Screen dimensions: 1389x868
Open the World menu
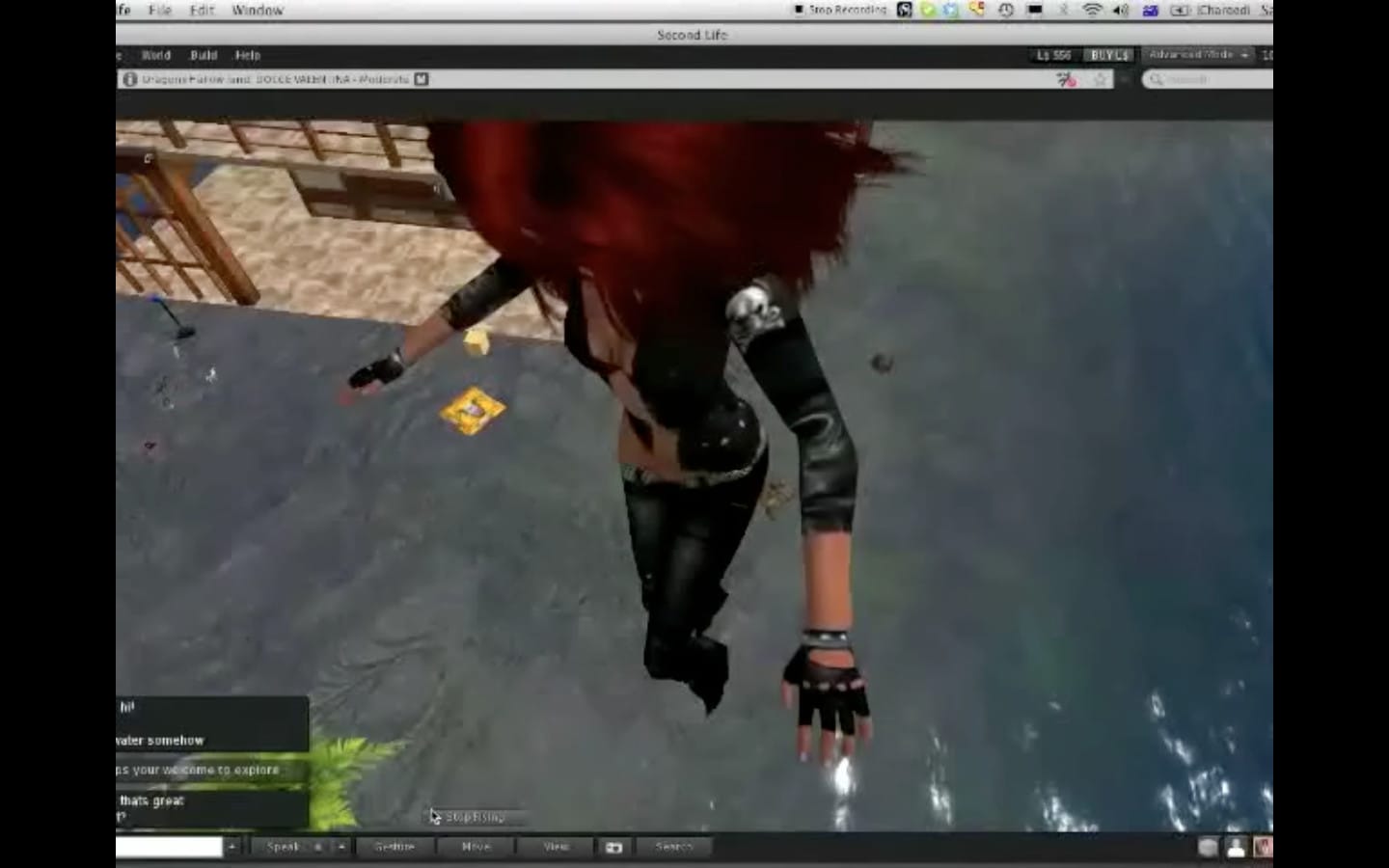[156, 55]
